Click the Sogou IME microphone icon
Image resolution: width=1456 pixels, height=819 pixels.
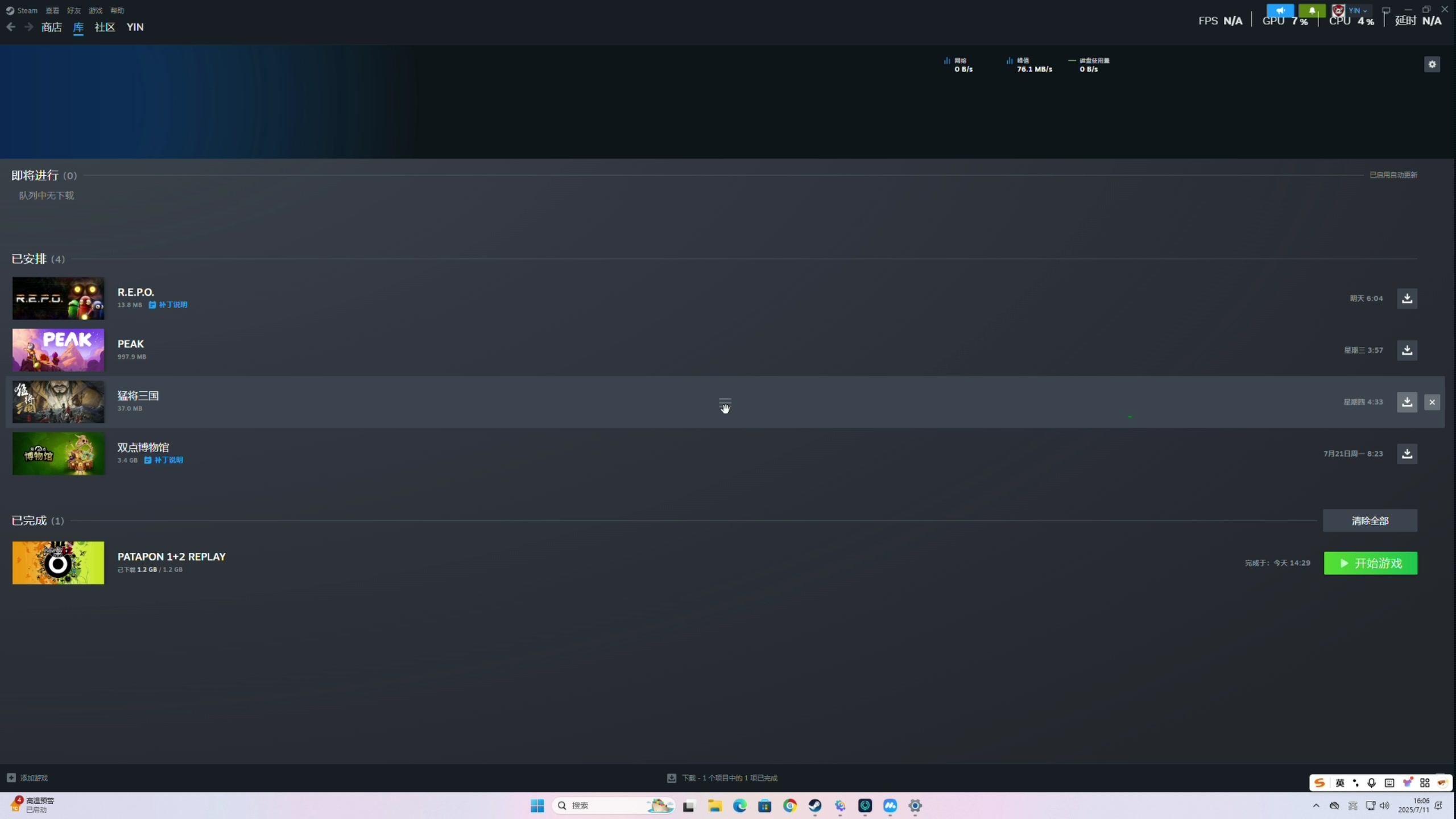[1372, 783]
